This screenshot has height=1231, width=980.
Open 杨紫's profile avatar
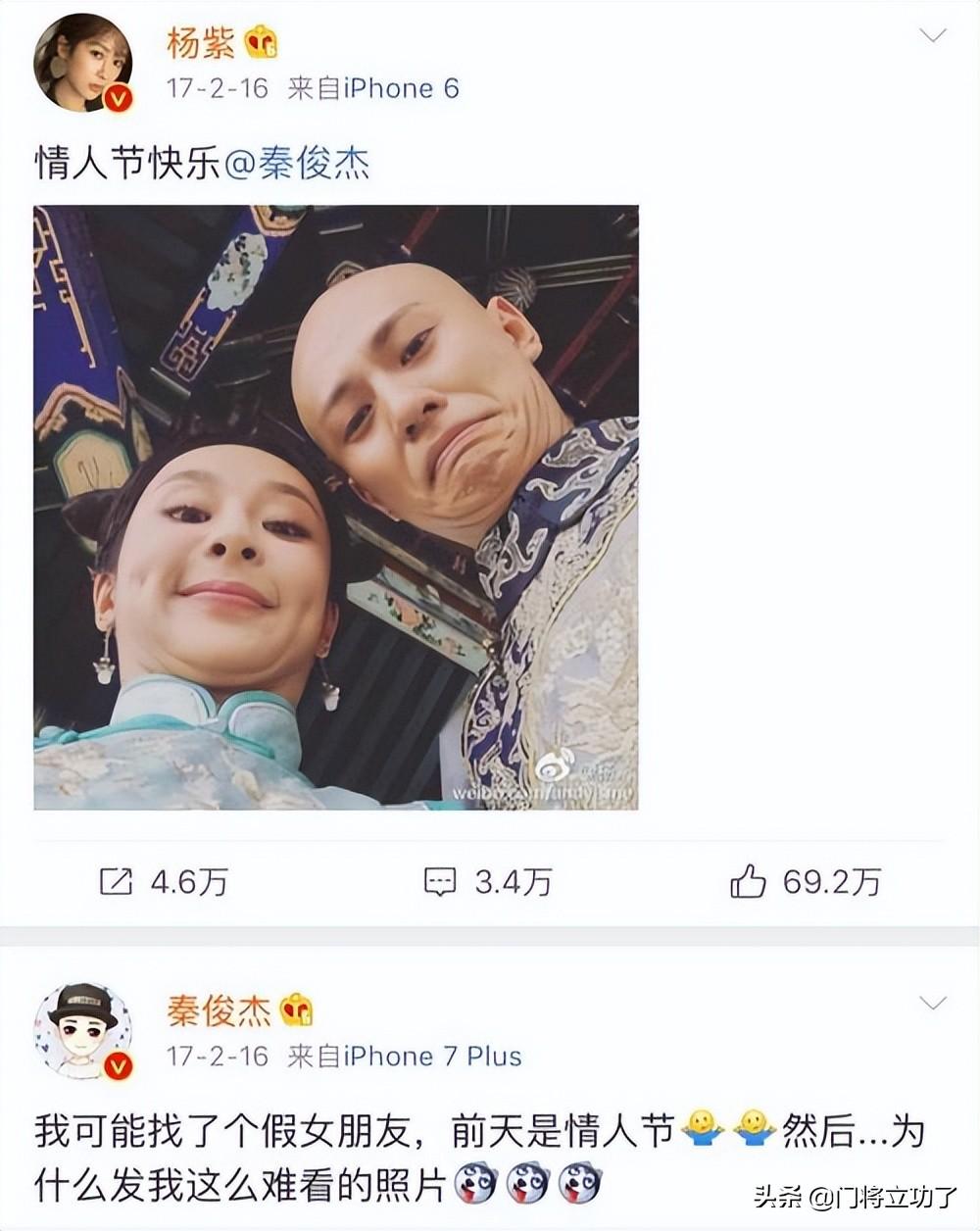point(82,63)
